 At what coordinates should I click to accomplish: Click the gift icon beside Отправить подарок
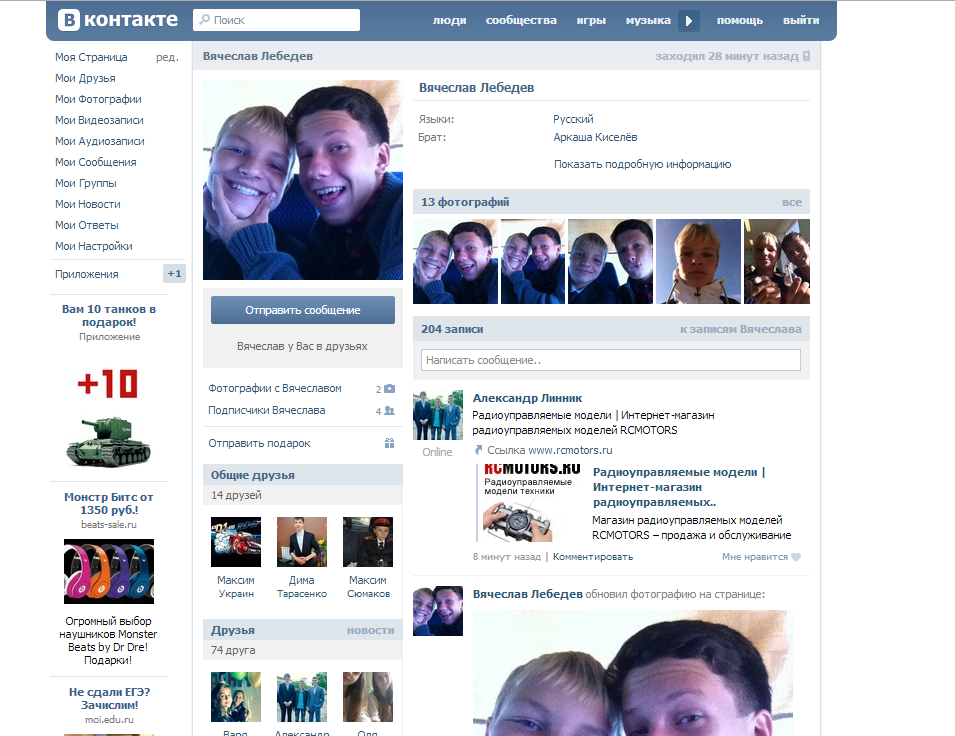390,444
